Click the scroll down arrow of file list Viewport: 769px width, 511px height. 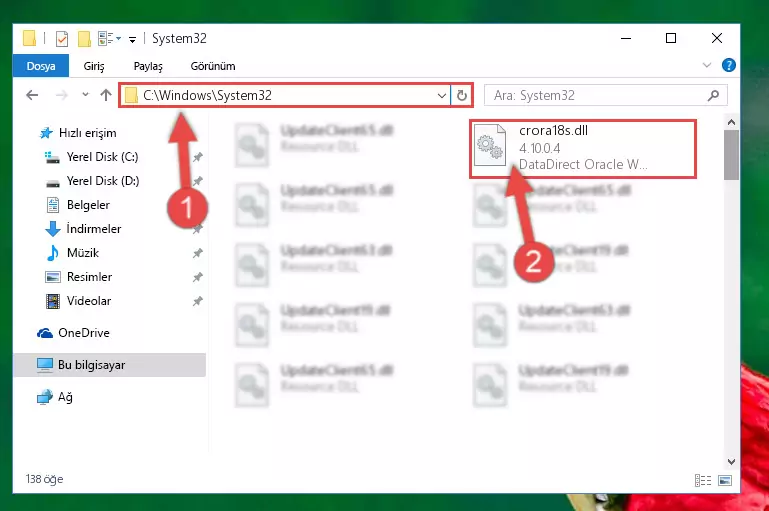click(x=731, y=461)
